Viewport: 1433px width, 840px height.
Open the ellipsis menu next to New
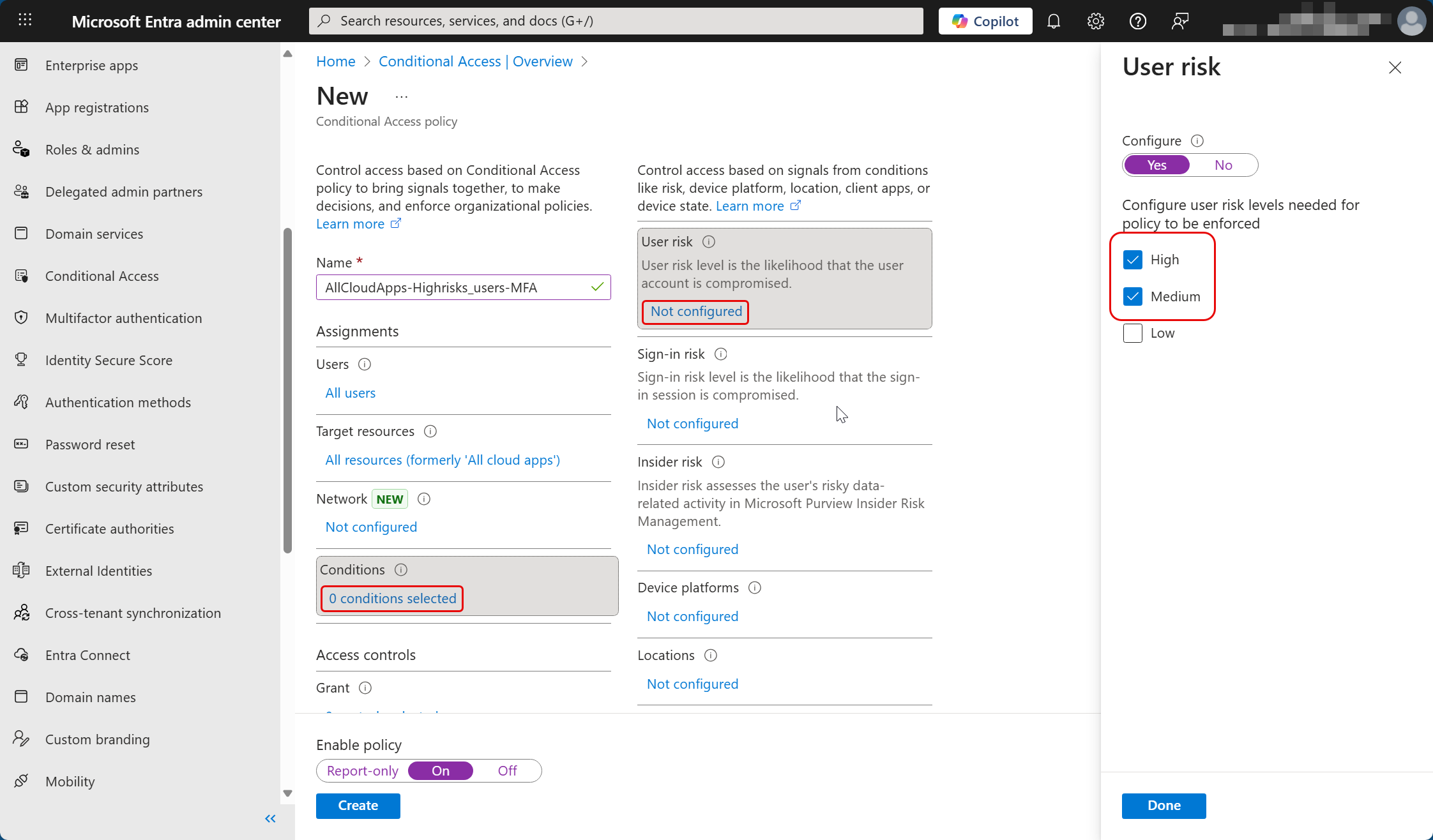click(401, 97)
